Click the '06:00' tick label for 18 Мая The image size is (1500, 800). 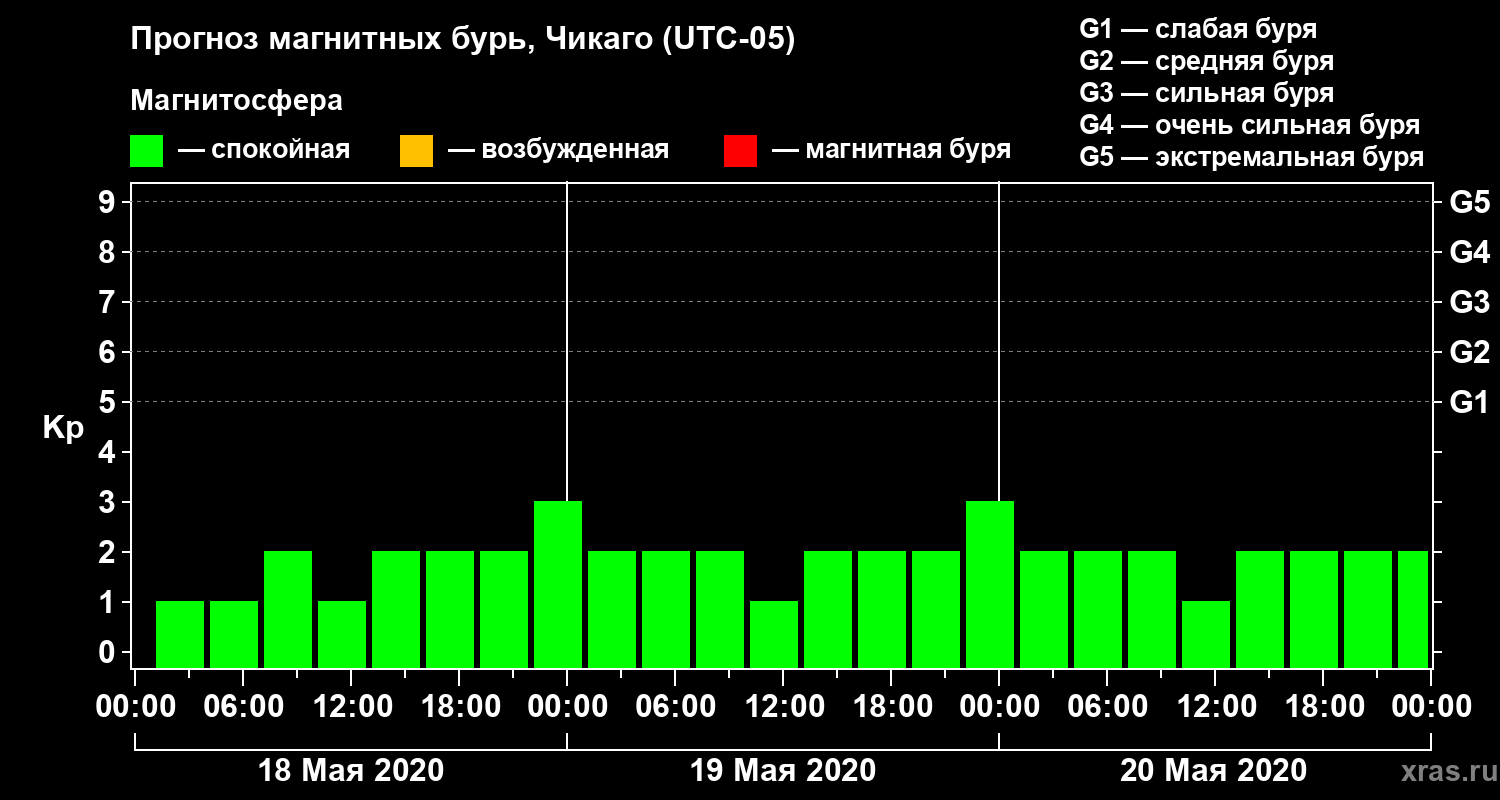point(243,706)
